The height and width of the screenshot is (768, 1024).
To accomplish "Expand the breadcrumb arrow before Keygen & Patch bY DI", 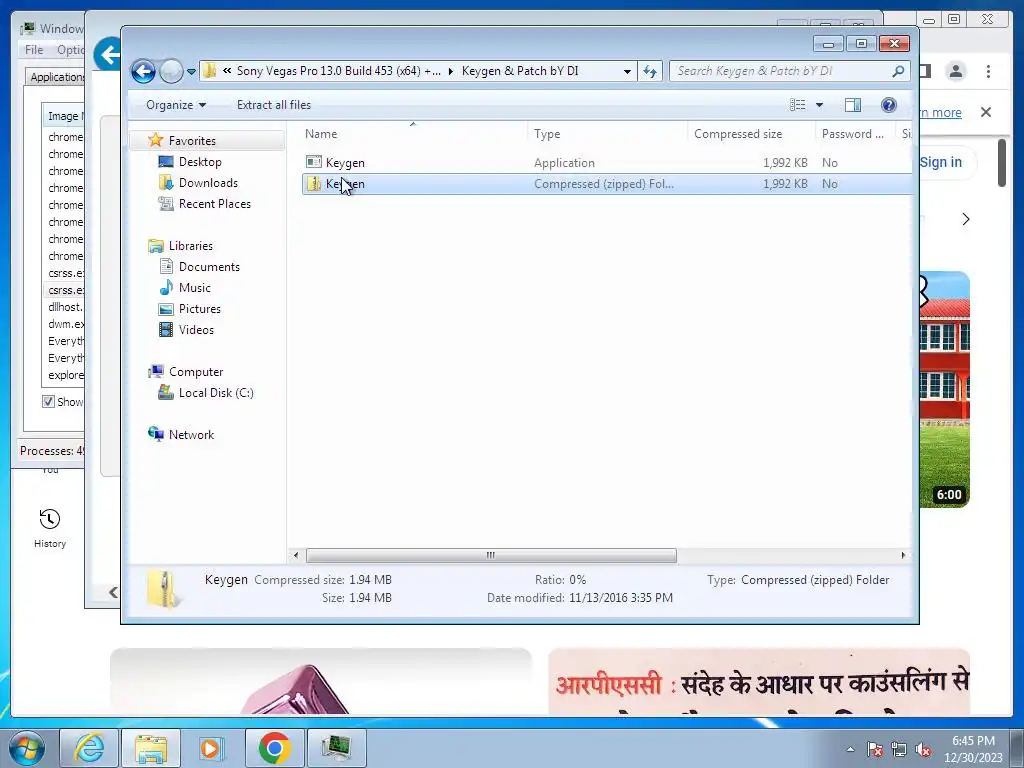I will click(x=451, y=71).
